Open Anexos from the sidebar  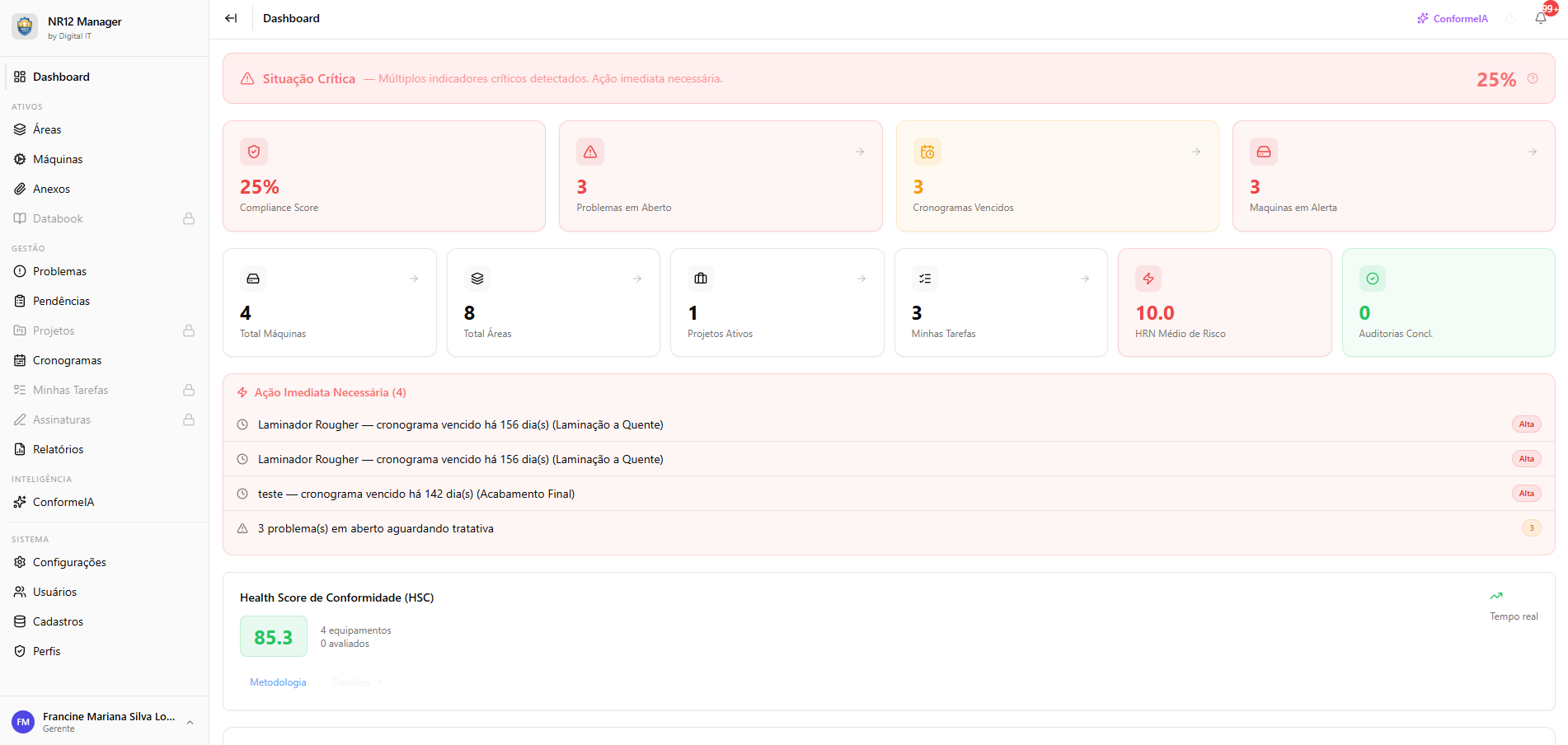point(105,189)
